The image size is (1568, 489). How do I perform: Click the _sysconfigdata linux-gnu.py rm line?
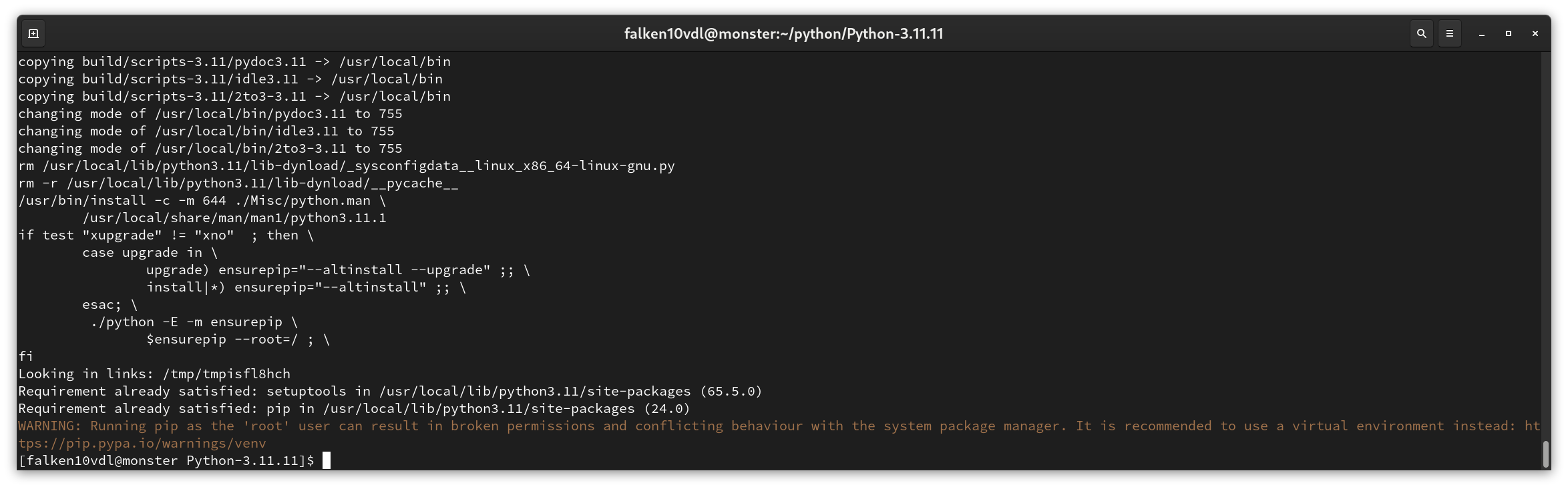(x=347, y=165)
